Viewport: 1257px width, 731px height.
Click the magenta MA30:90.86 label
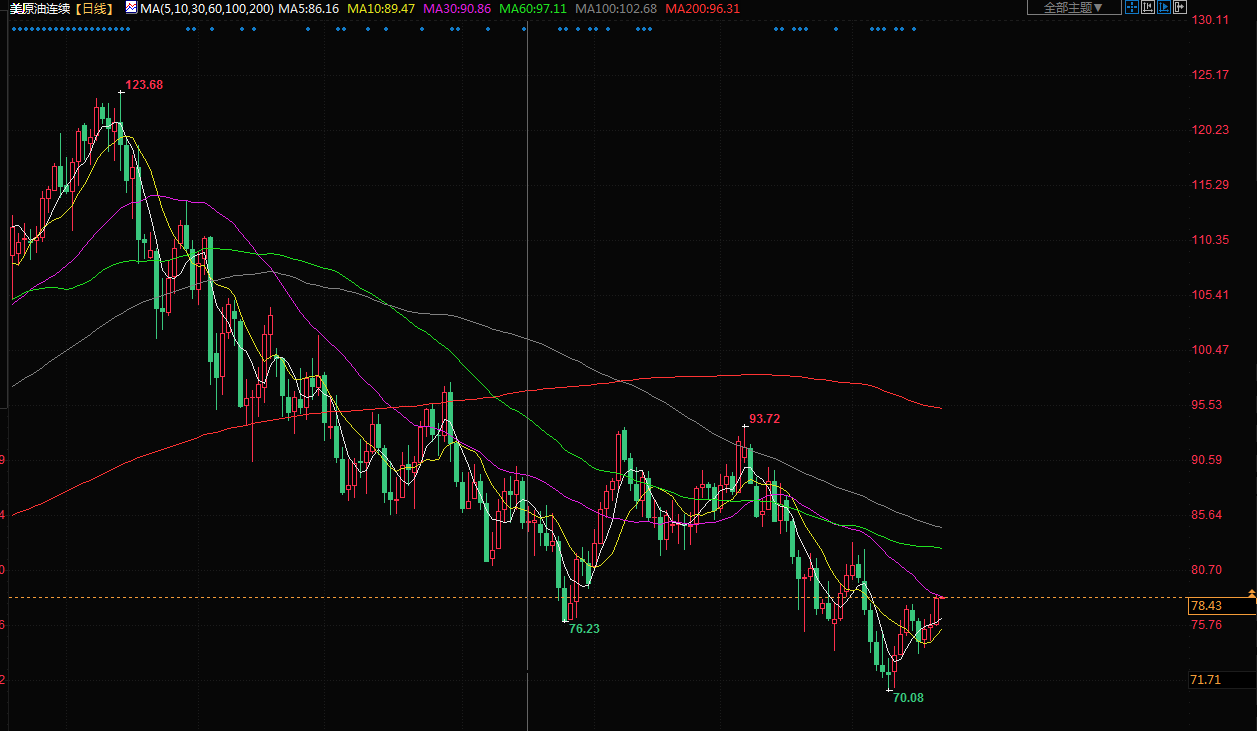point(457,8)
